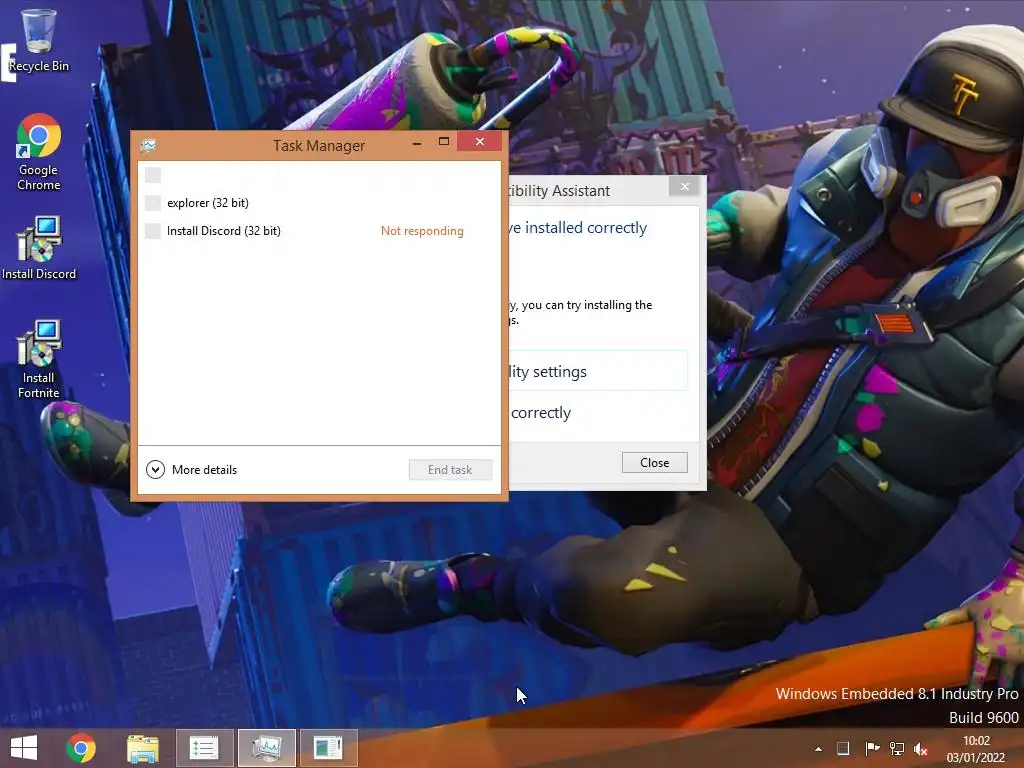Open network status tray icon
Image resolution: width=1024 pixels, height=768 pixels.
click(x=897, y=749)
